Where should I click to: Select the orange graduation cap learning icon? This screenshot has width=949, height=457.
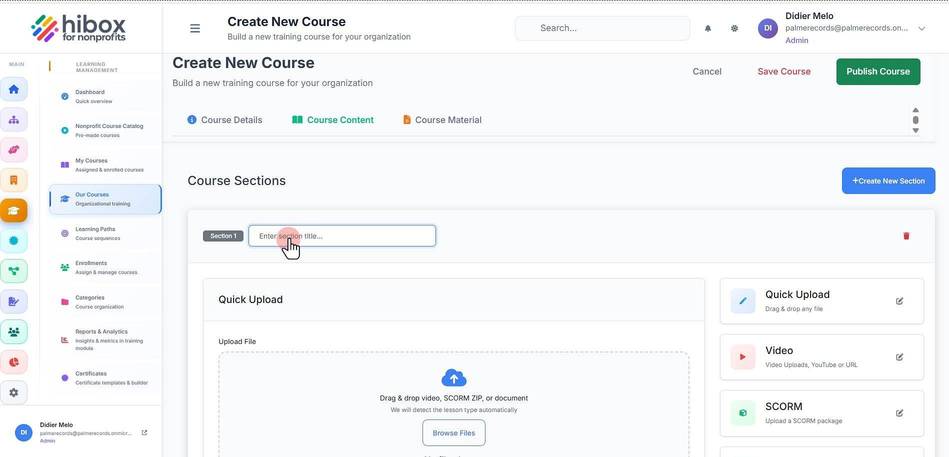point(14,211)
